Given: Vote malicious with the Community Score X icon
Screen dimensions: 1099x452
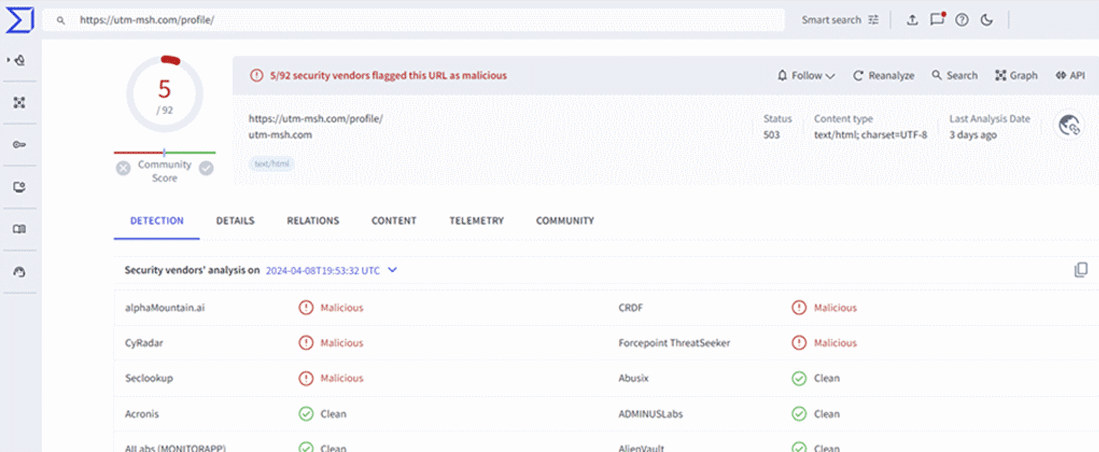Looking at the screenshot, I should pos(123,168).
